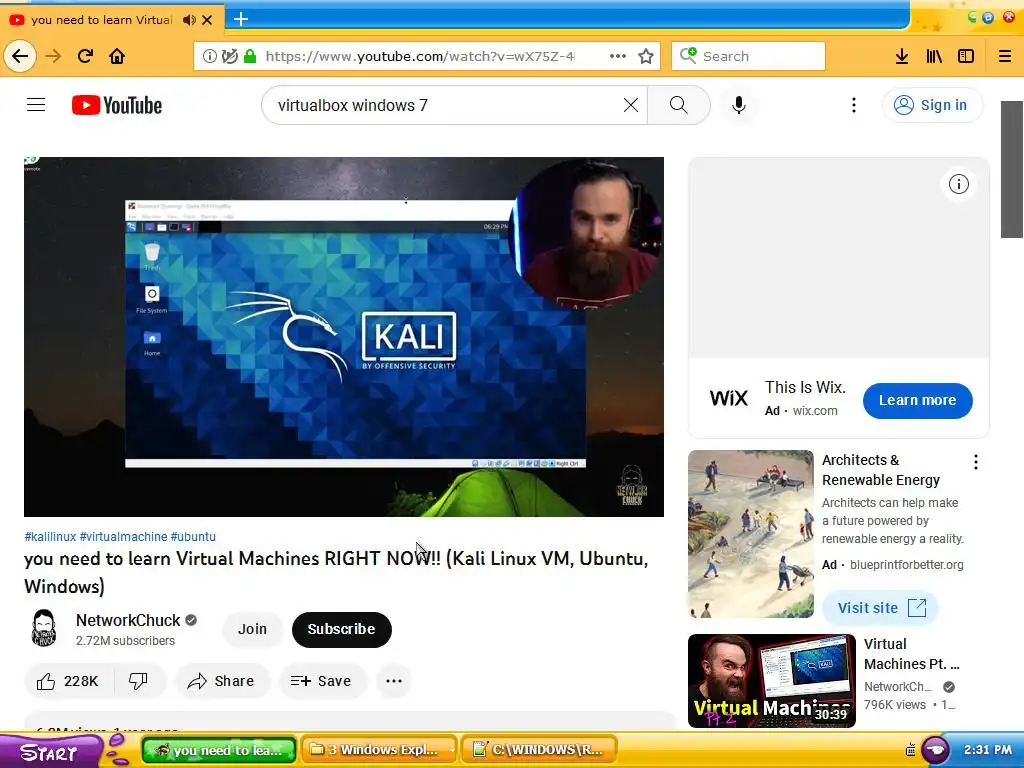Click the ad info icon
Screen dimensions: 1024x768
pos(958,184)
